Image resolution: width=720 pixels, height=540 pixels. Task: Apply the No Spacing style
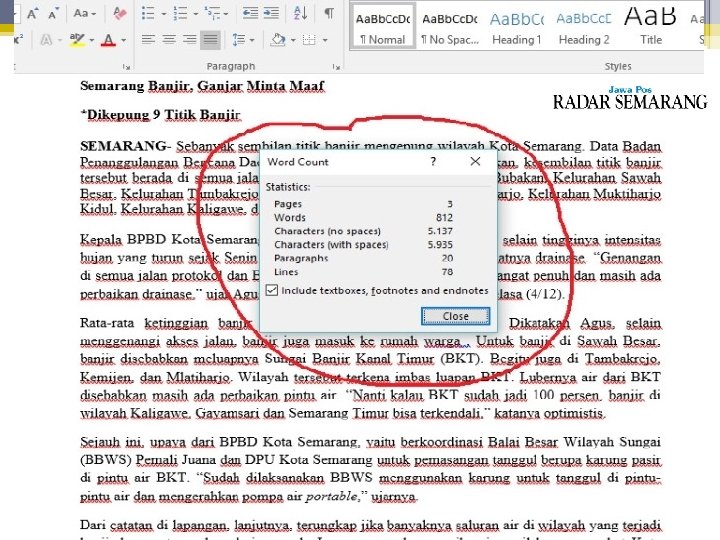pos(450,26)
